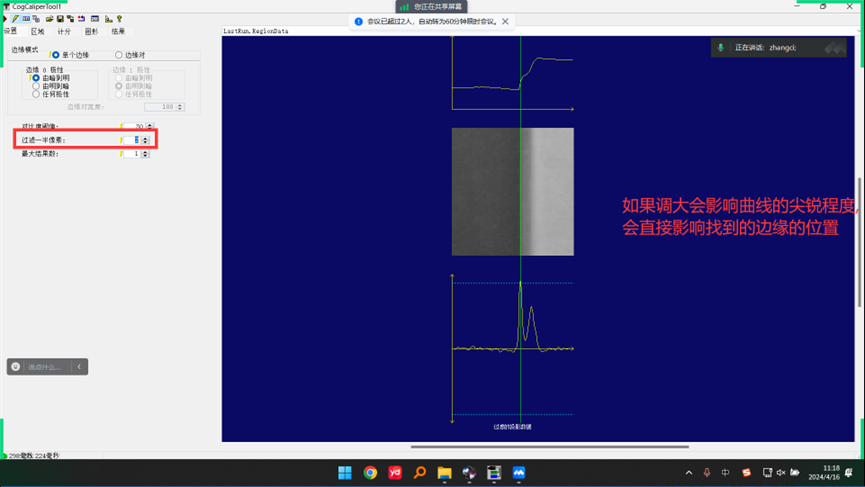The height and width of the screenshot is (487, 865).
Task: Click the vertical scrollbar at right of display
Action: click(x=859, y=243)
